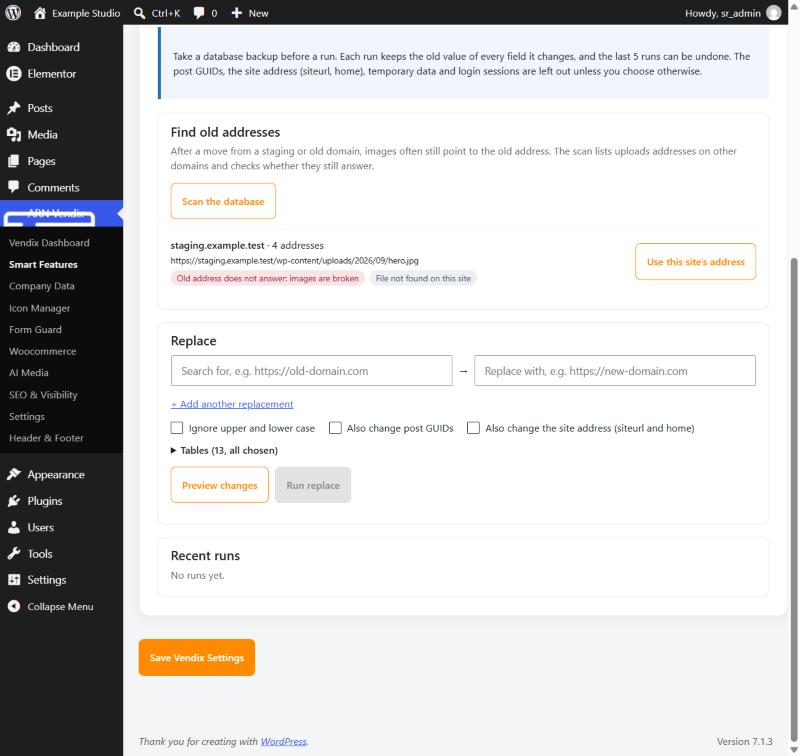The width and height of the screenshot is (800, 756).
Task: Open Media library via its icon
Action: pyautogui.click(x=14, y=135)
